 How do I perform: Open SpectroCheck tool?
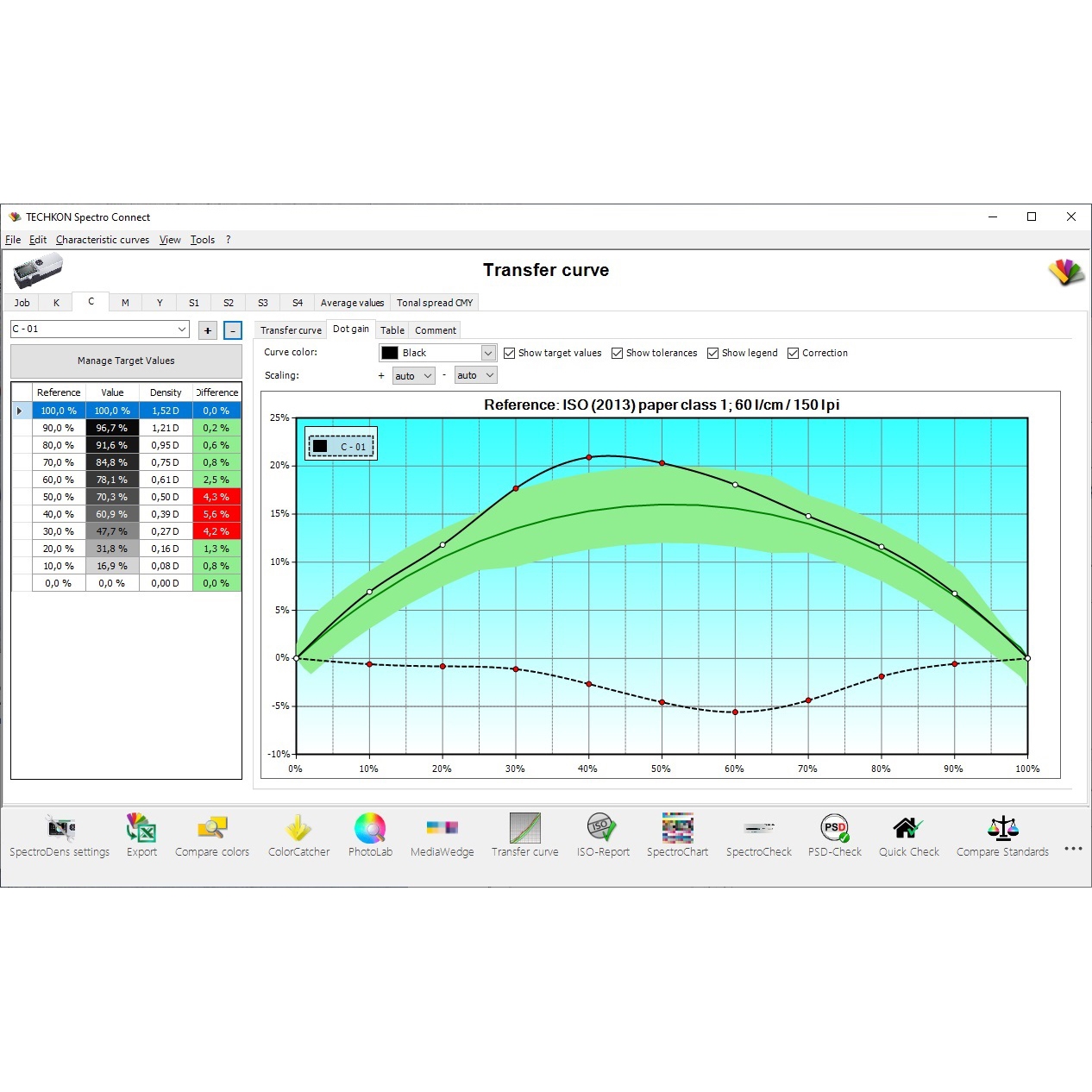tap(758, 836)
